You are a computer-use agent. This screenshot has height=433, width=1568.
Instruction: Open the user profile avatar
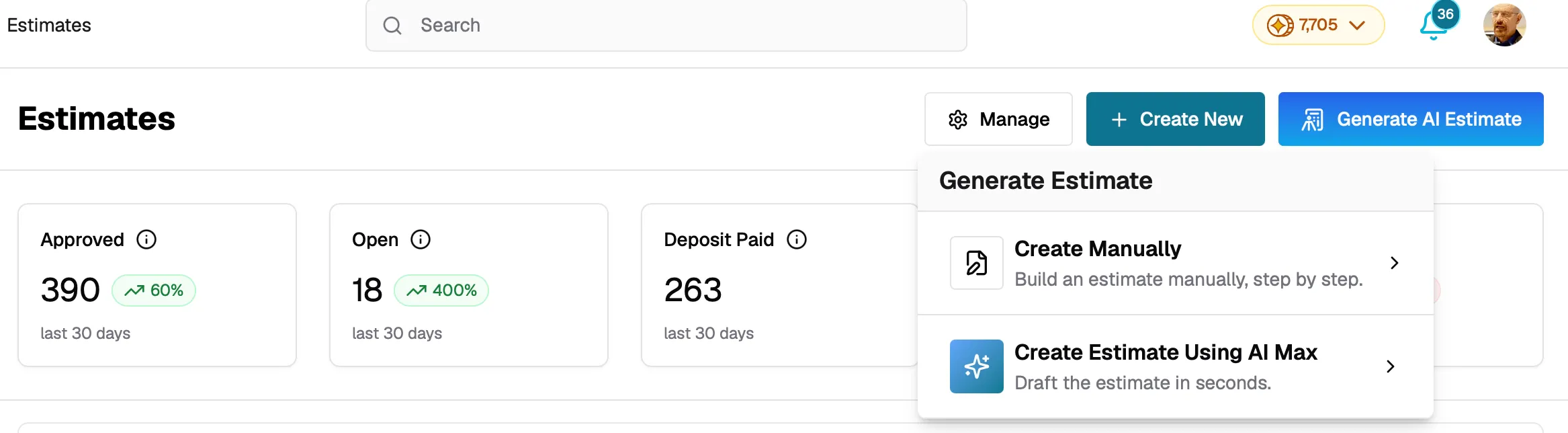[1504, 25]
